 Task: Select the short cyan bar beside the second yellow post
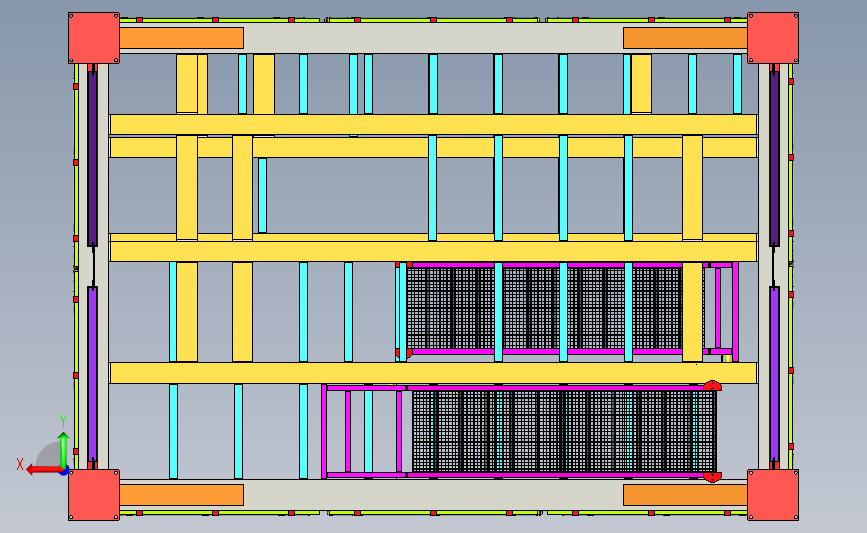point(263,195)
